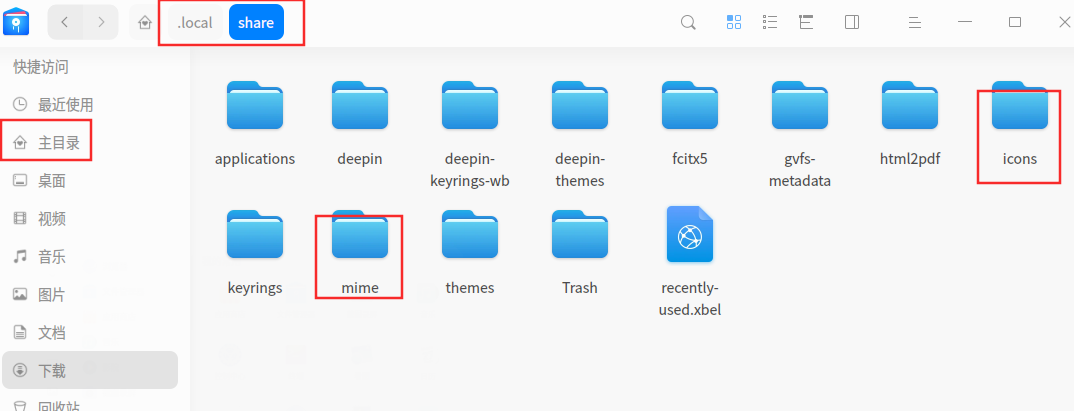Open the search magnifier icon
This screenshot has height=411, width=1074.
[688, 23]
